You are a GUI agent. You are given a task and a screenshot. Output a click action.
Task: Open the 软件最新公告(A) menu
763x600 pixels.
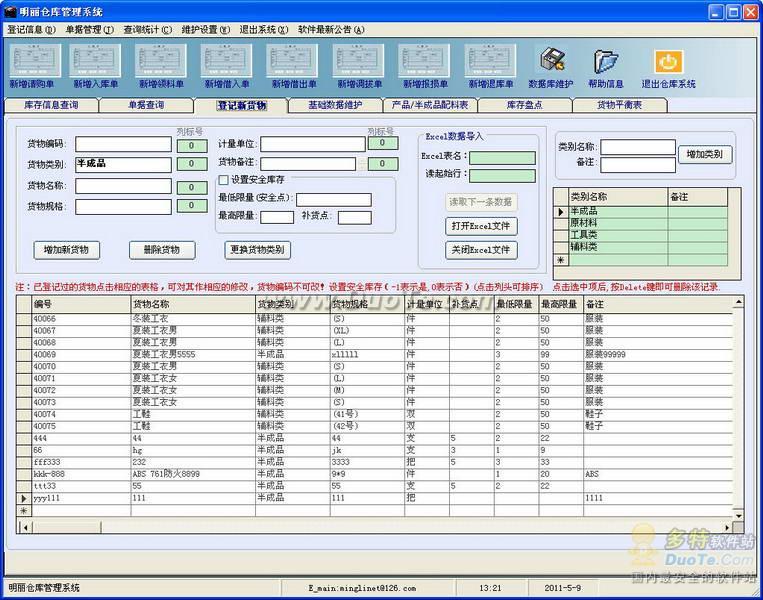tap(331, 30)
